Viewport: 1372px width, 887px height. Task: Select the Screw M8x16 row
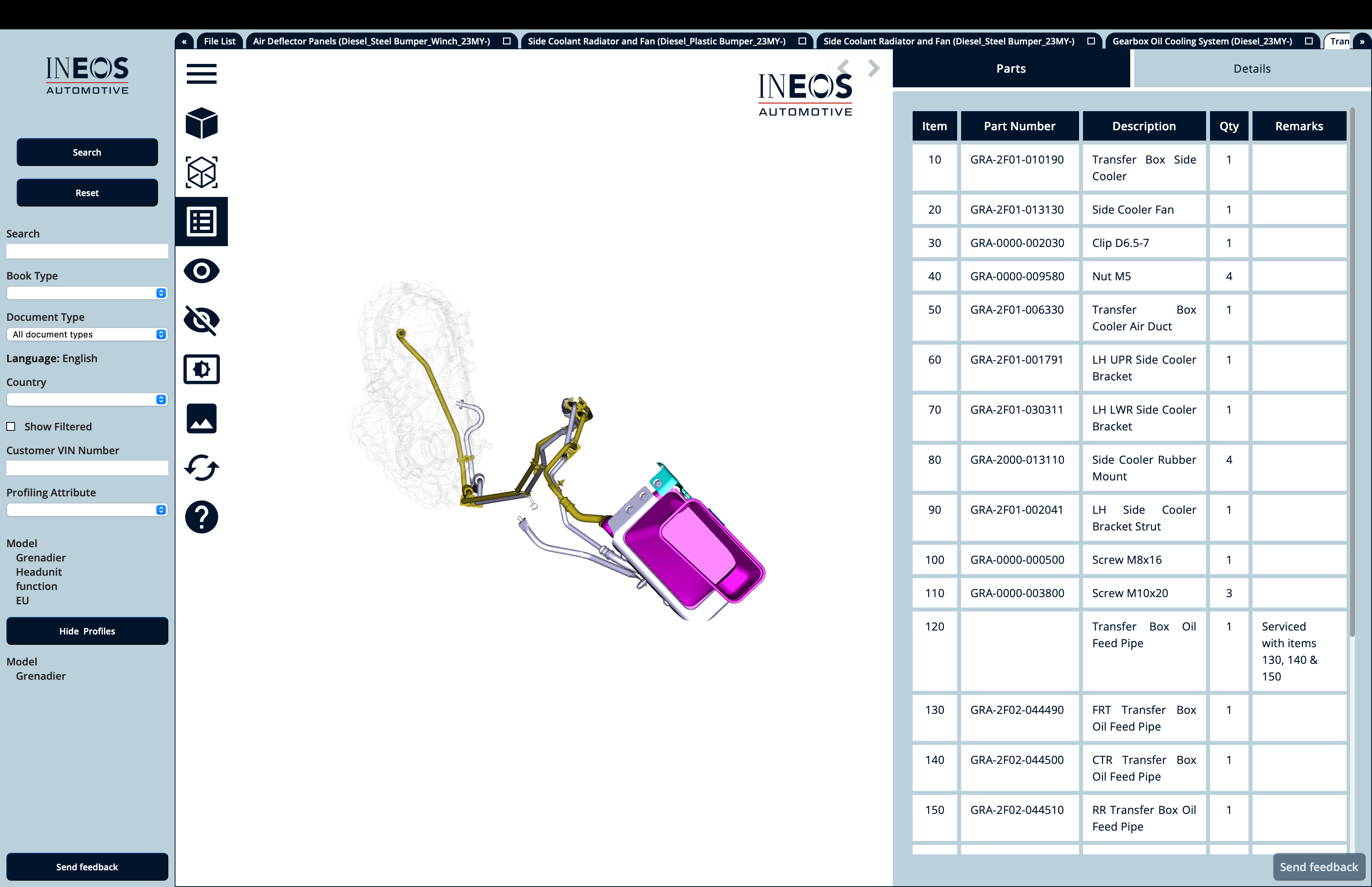pos(1129,560)
